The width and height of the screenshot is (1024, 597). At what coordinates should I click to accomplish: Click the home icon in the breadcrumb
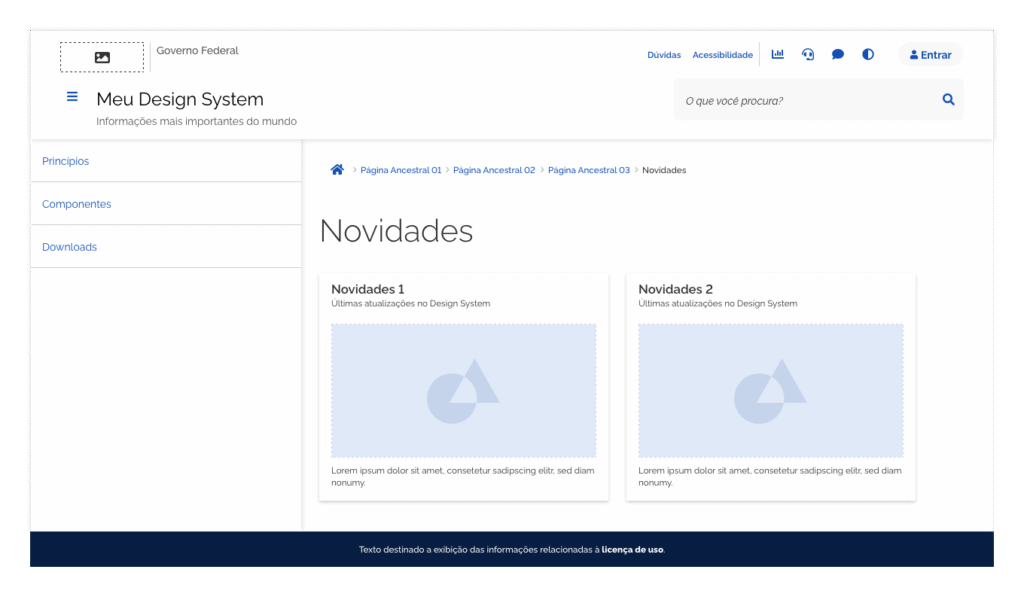pos(337,169)
